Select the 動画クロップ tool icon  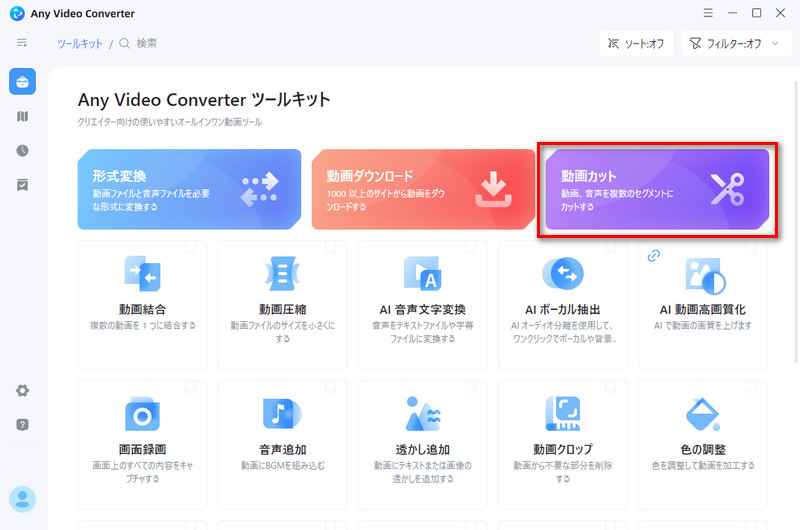point(563,414)
